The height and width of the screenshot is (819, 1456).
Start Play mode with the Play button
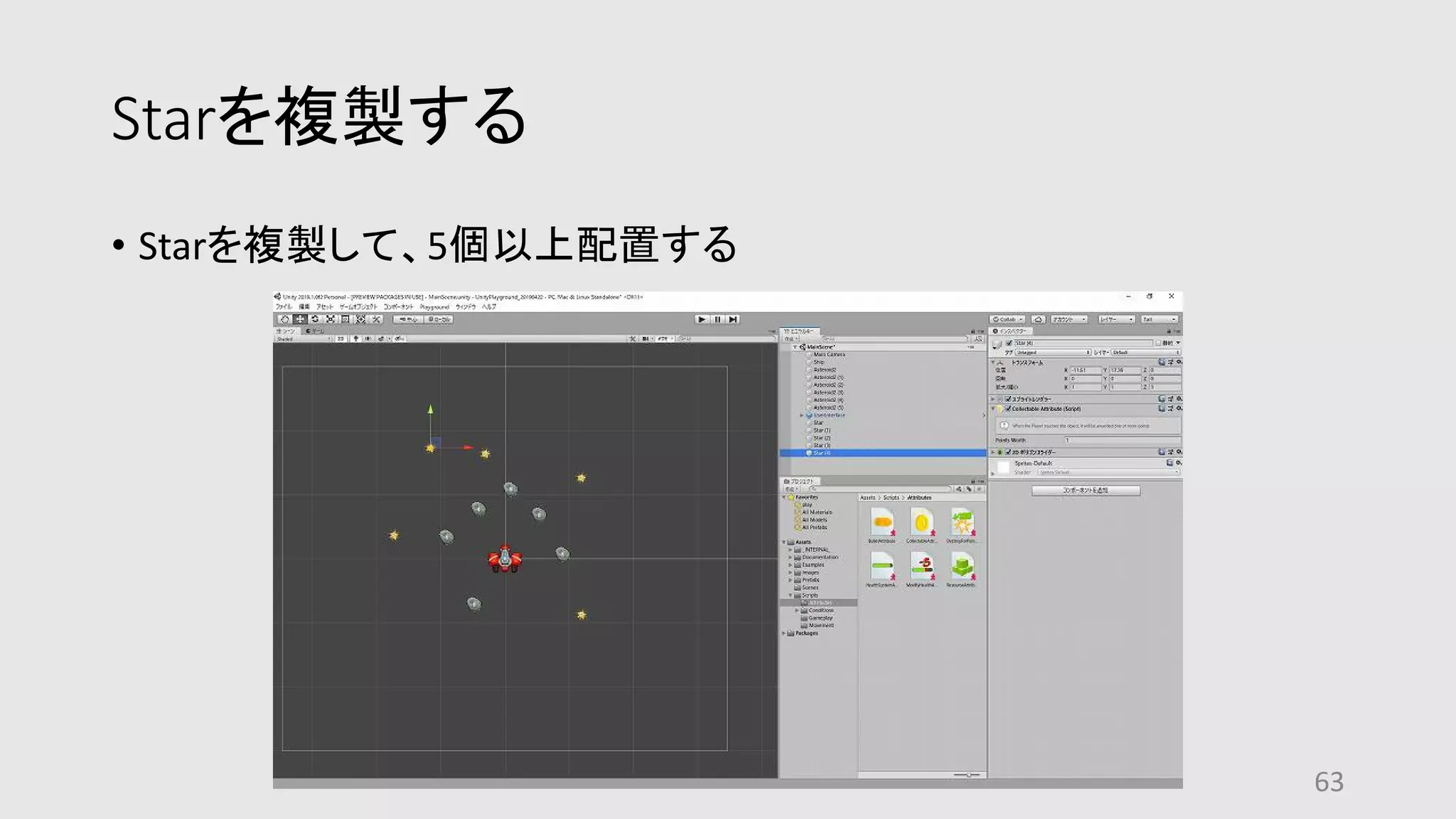702,319
